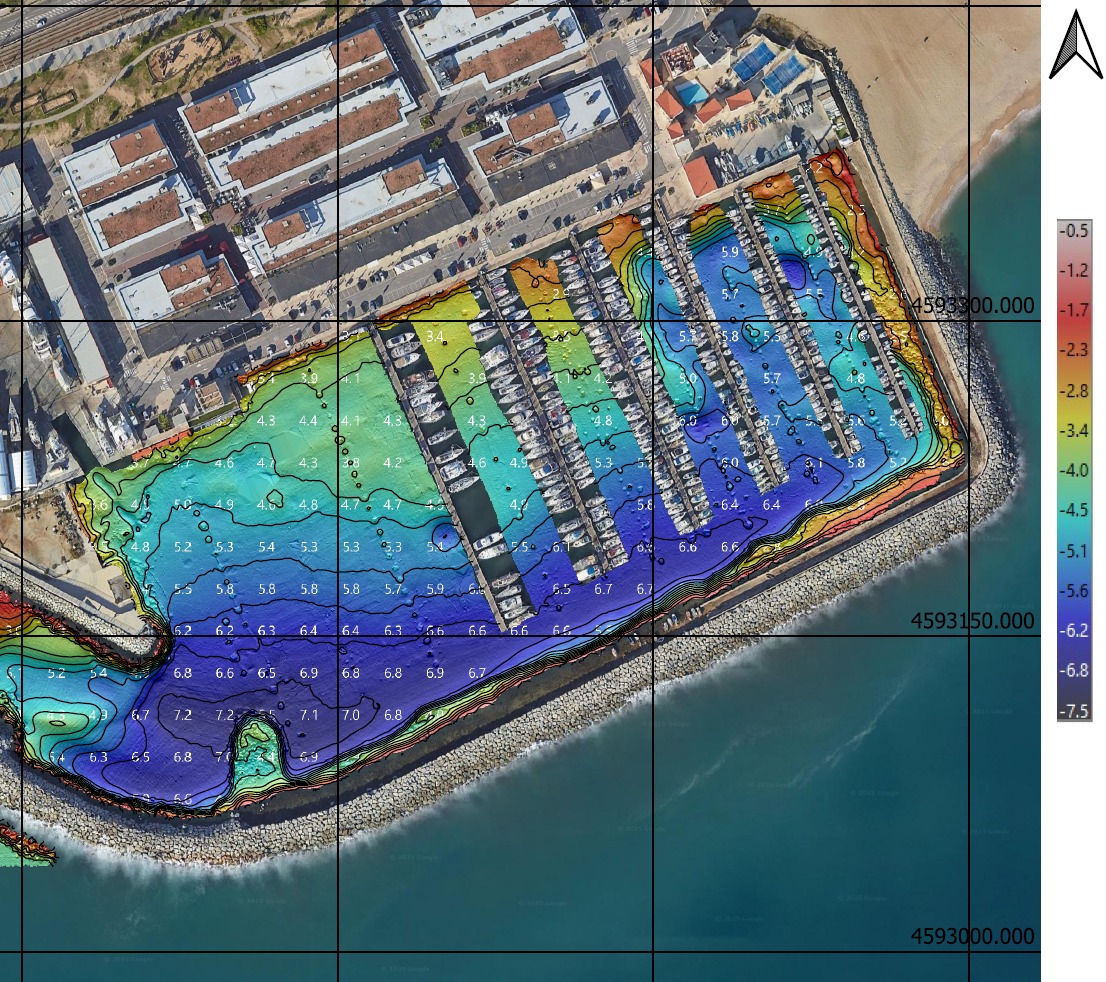
Task: Click the north arrow symbol
Action: (1073, 45)
